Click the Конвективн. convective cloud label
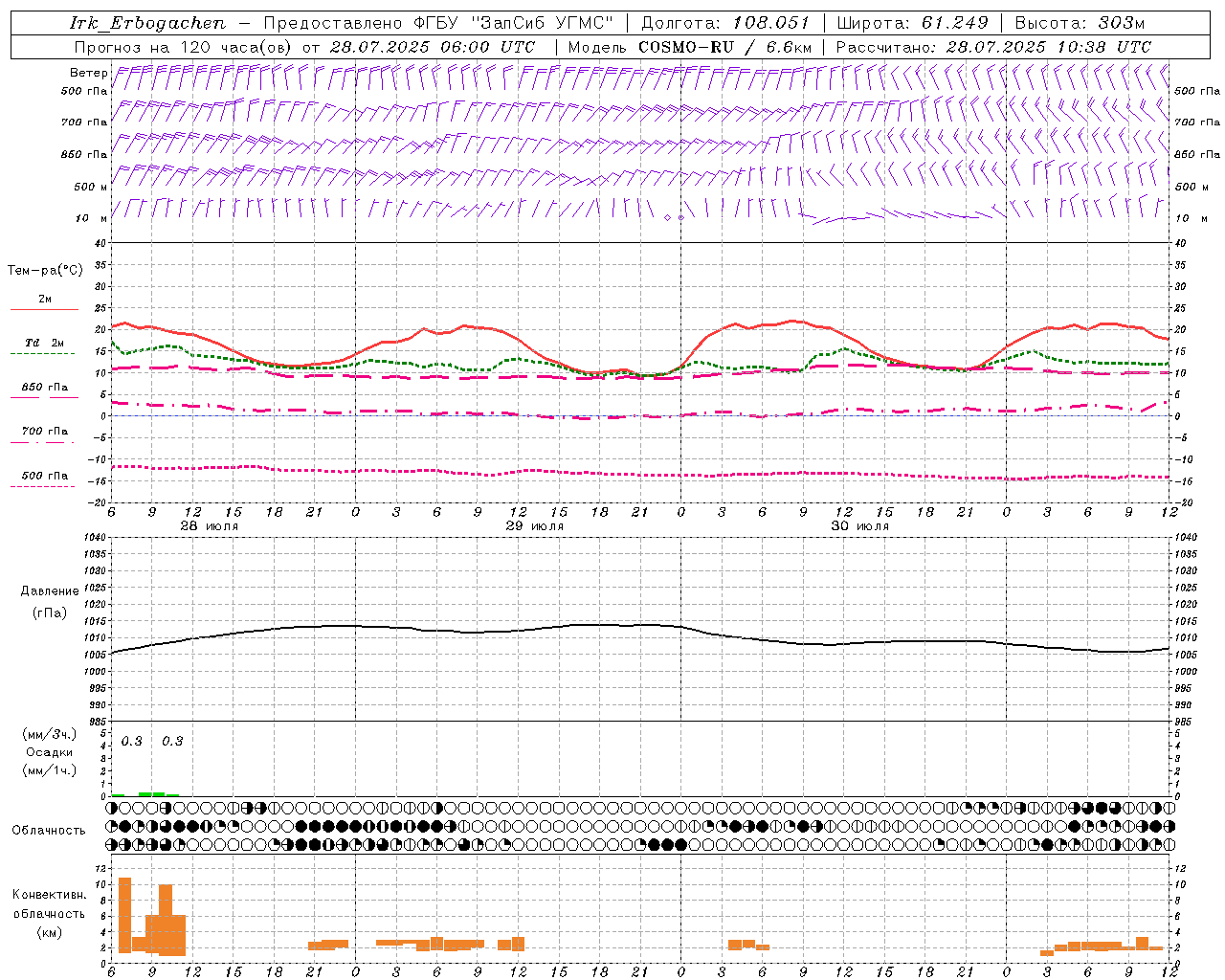This screenshot has height=980, width=1225. [x=50, y=895]
